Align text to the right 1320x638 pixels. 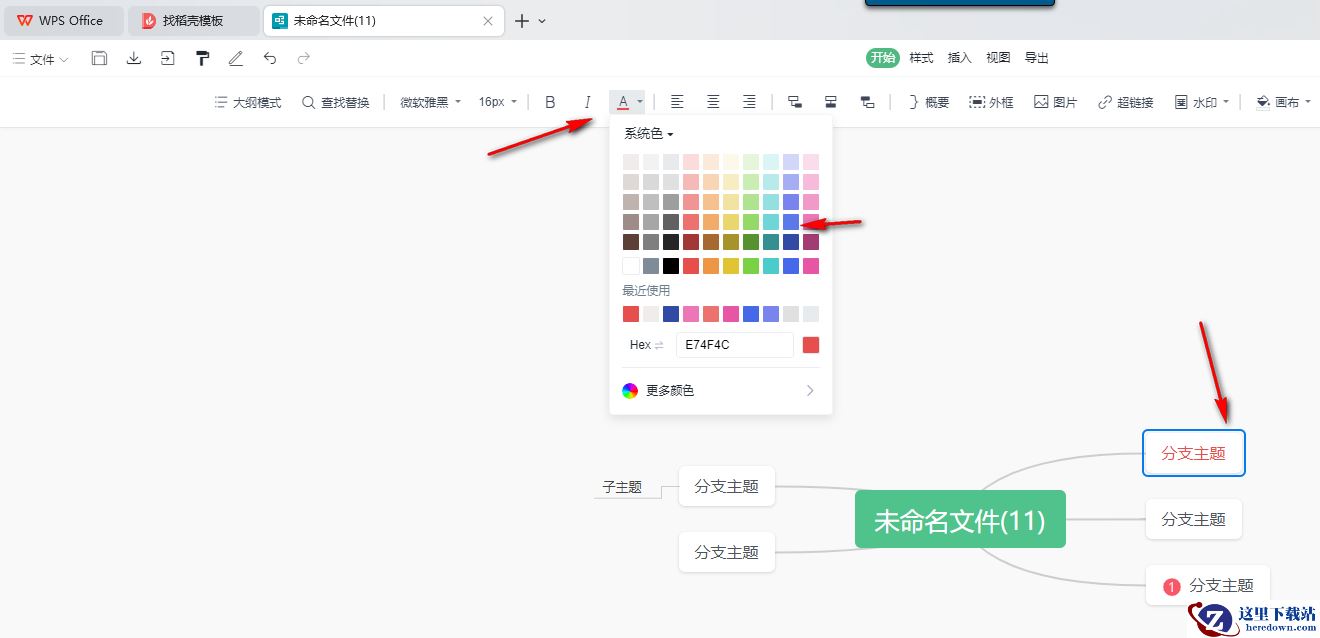749,102
